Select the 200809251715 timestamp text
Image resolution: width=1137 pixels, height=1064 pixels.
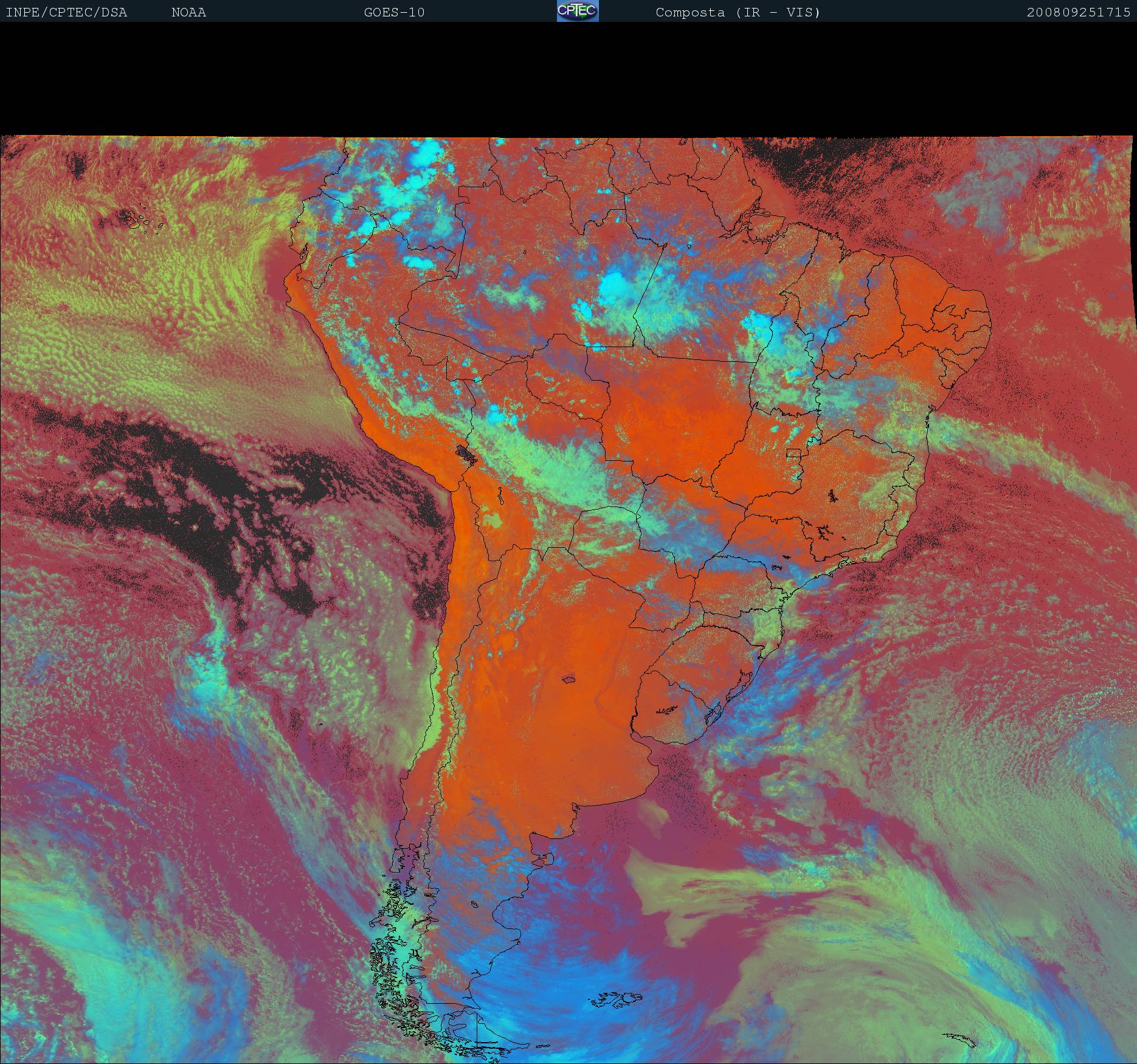[x=1078, y=12]
